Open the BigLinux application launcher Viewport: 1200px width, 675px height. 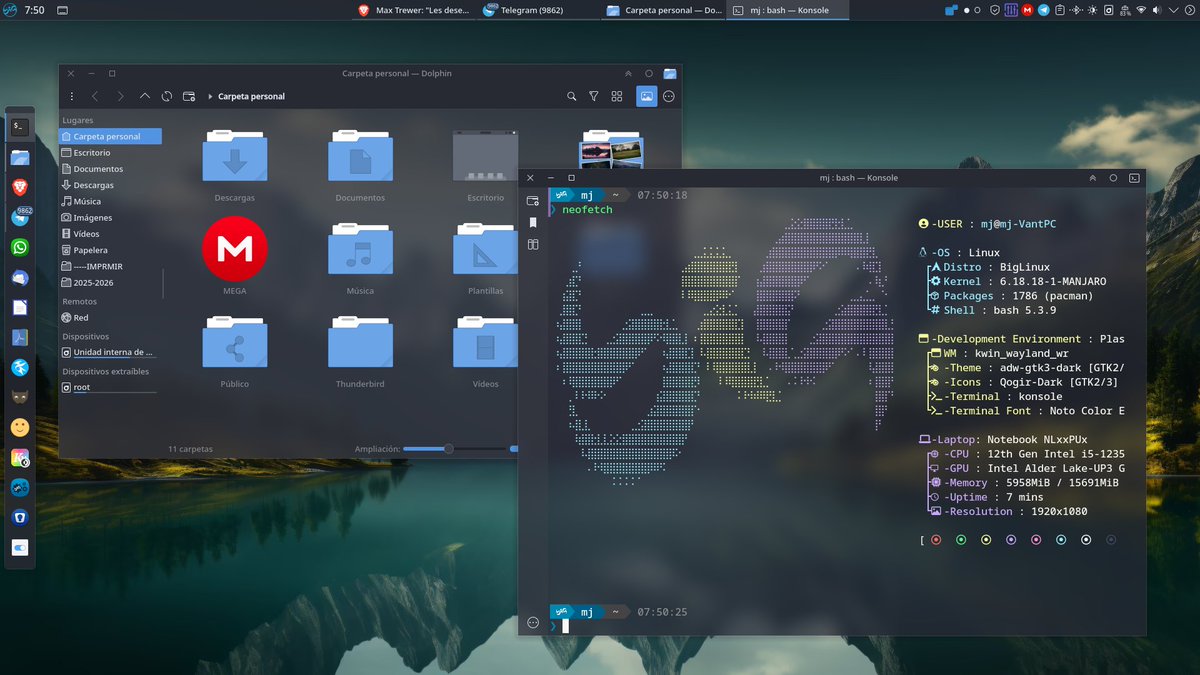coord(9,10)
